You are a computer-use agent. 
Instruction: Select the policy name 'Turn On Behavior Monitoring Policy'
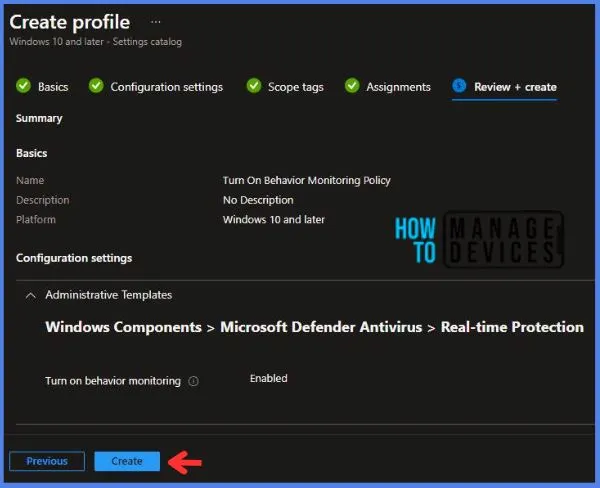307,180
